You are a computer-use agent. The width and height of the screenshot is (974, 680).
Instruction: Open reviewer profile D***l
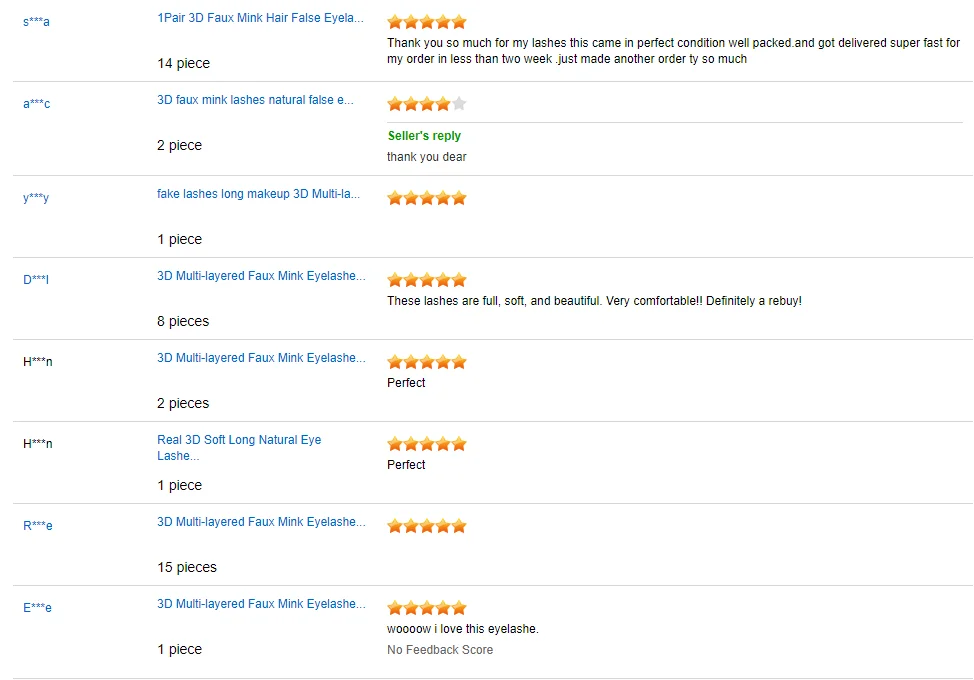coord(36,279)
